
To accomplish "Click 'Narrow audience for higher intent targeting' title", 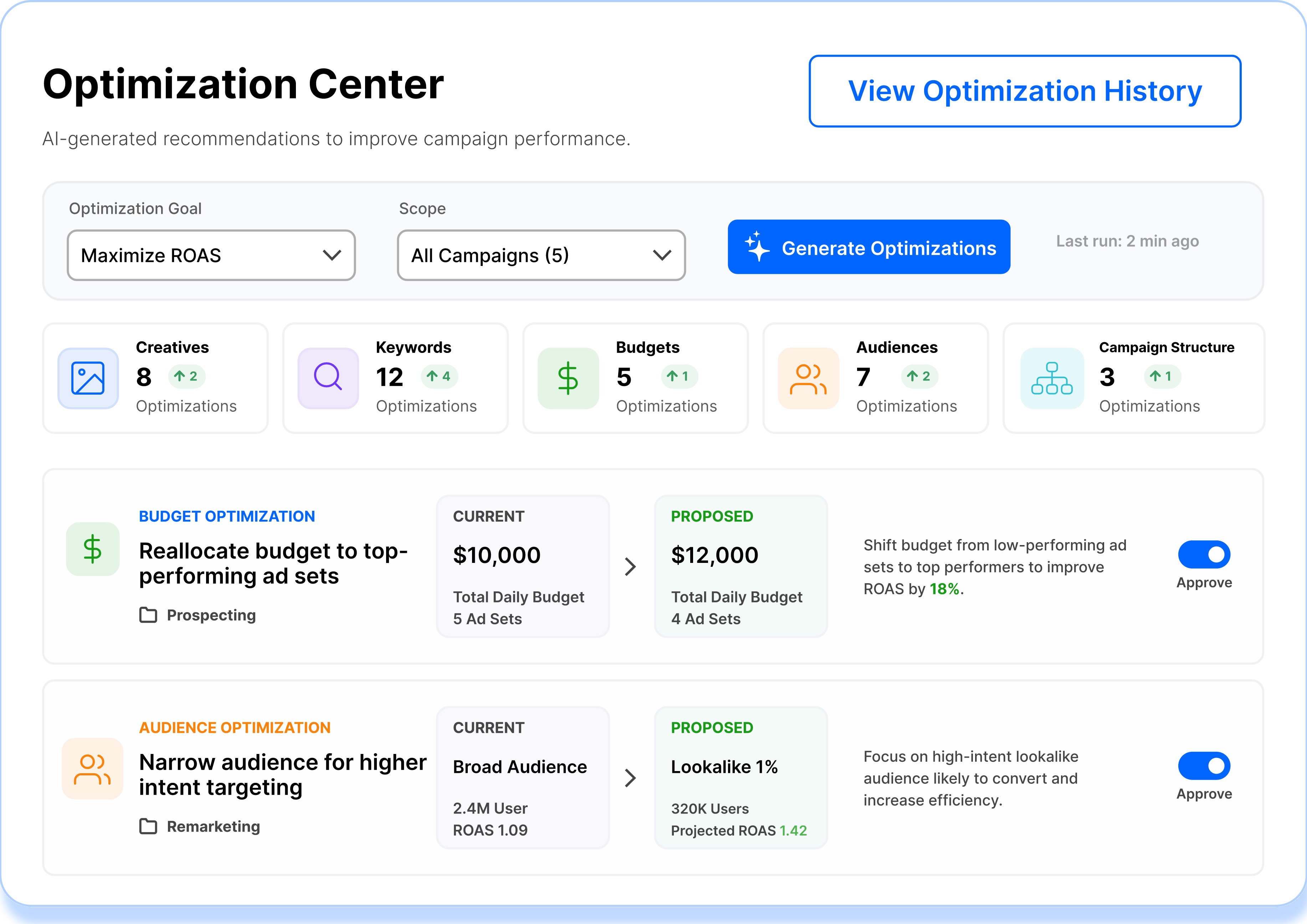I will coord(283,775).
